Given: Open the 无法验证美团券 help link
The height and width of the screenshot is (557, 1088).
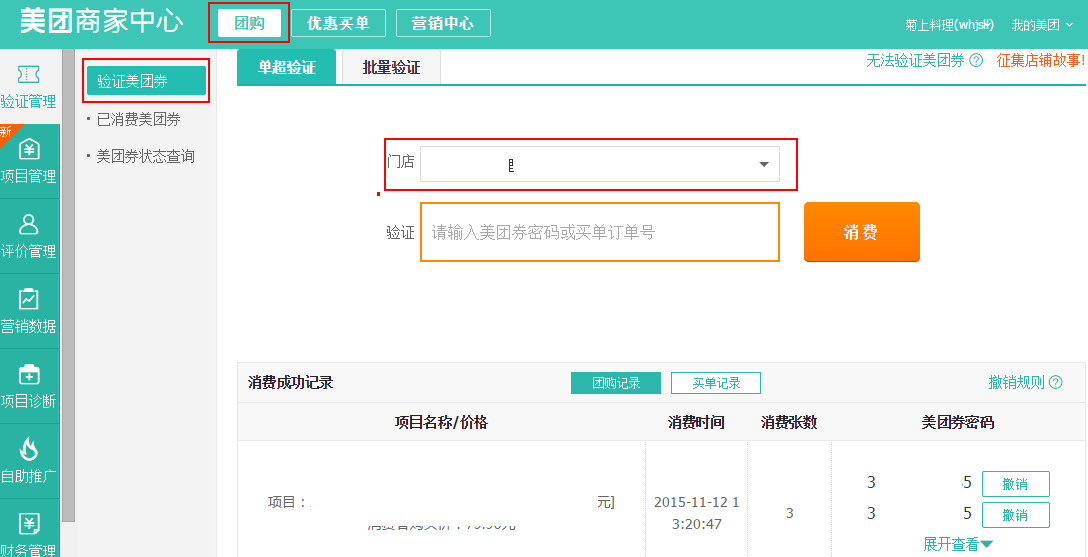Looking at the screenshot, I should (915, 60).
